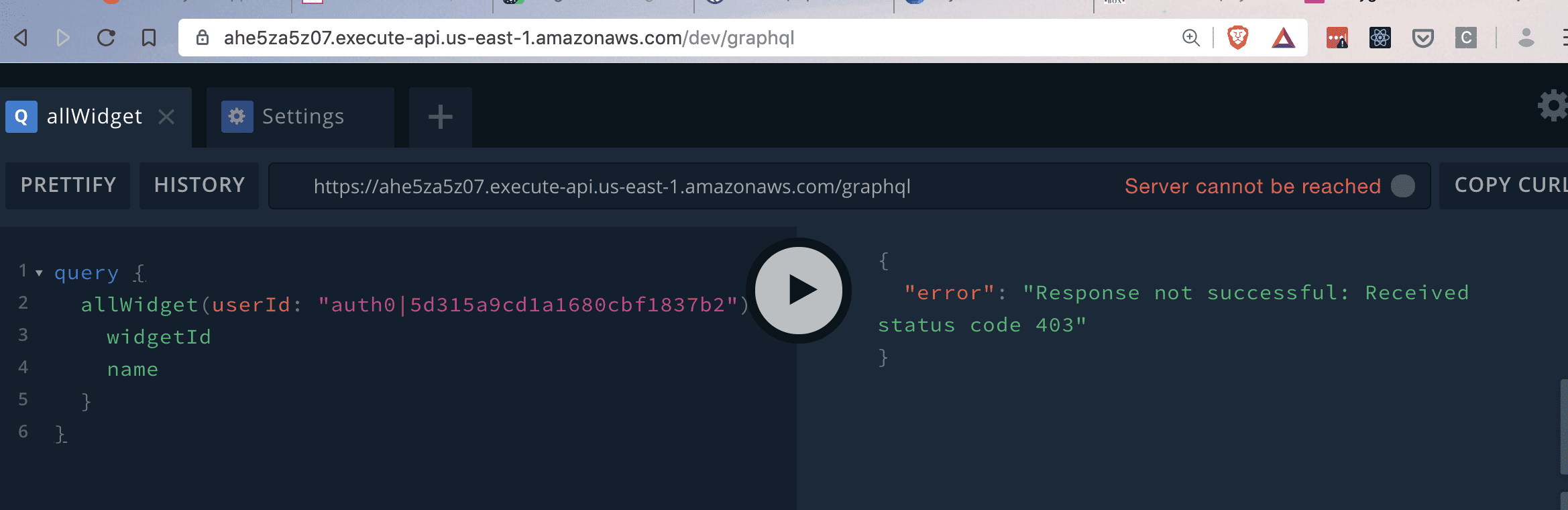Reload the current page
This screenshot has height=510, width=1568.
tap(106, 38)
